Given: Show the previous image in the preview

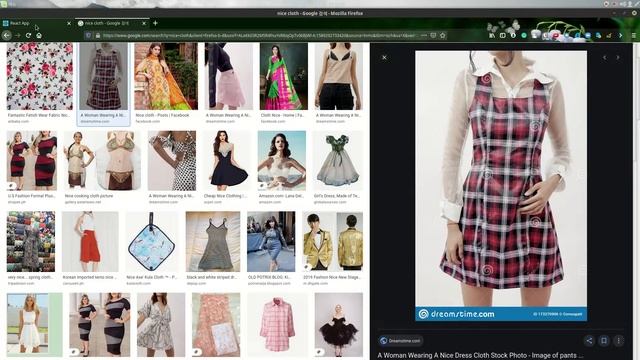Looking at the screenshot, I should [604, 58].
